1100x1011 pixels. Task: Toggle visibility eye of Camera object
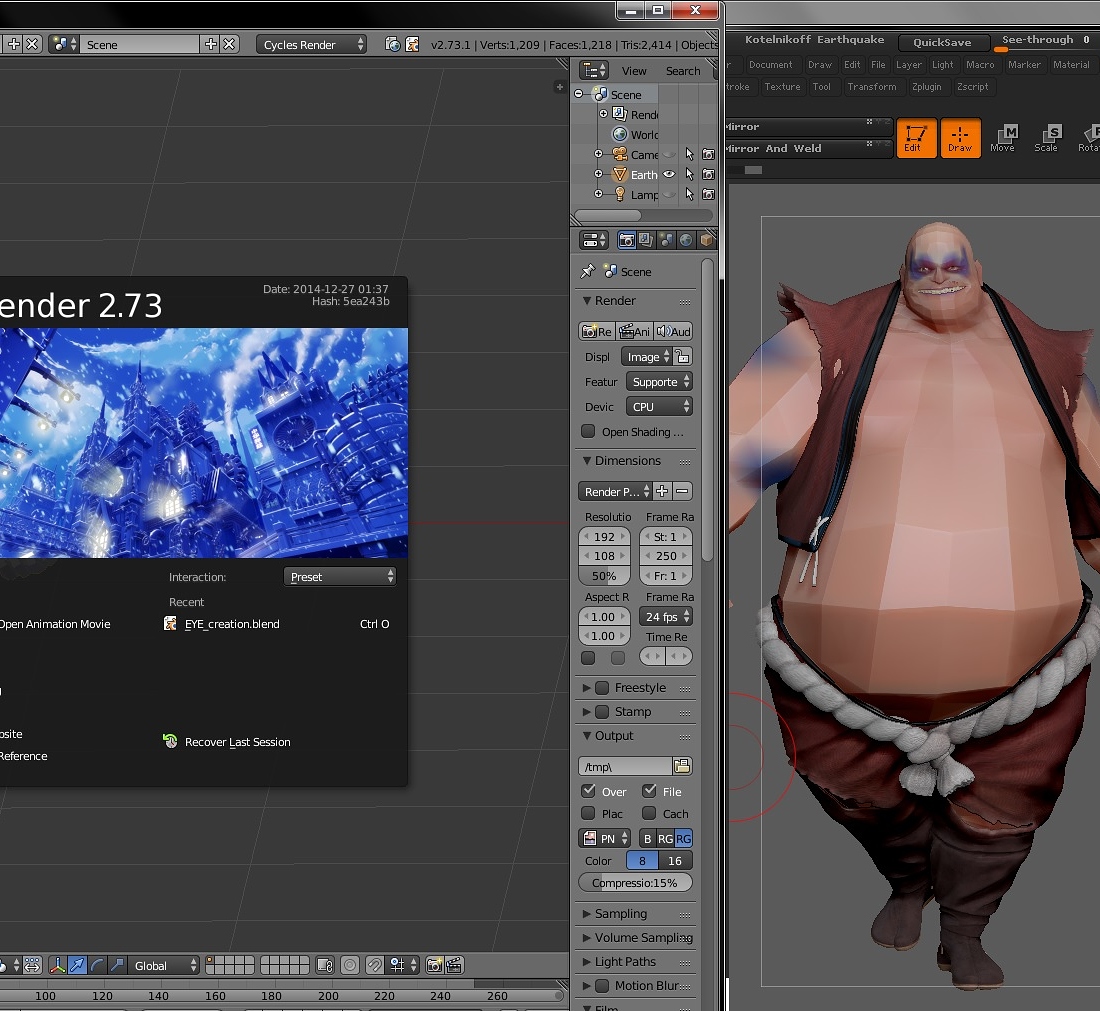pyautogui.click(x=669, y=154)
